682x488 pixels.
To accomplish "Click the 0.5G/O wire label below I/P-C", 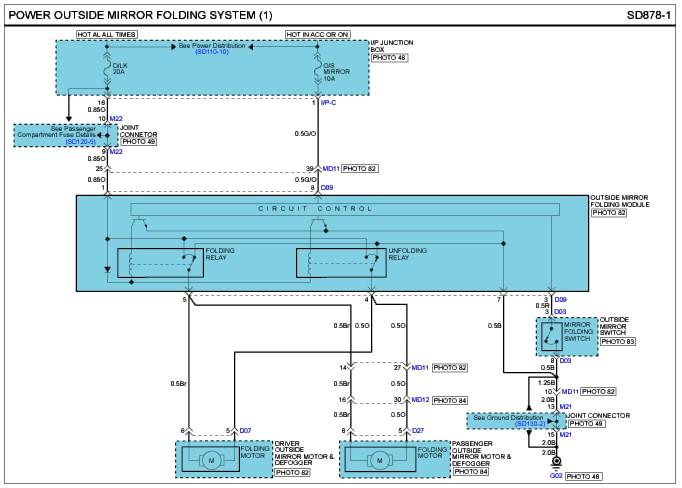I will pos(305,134).
